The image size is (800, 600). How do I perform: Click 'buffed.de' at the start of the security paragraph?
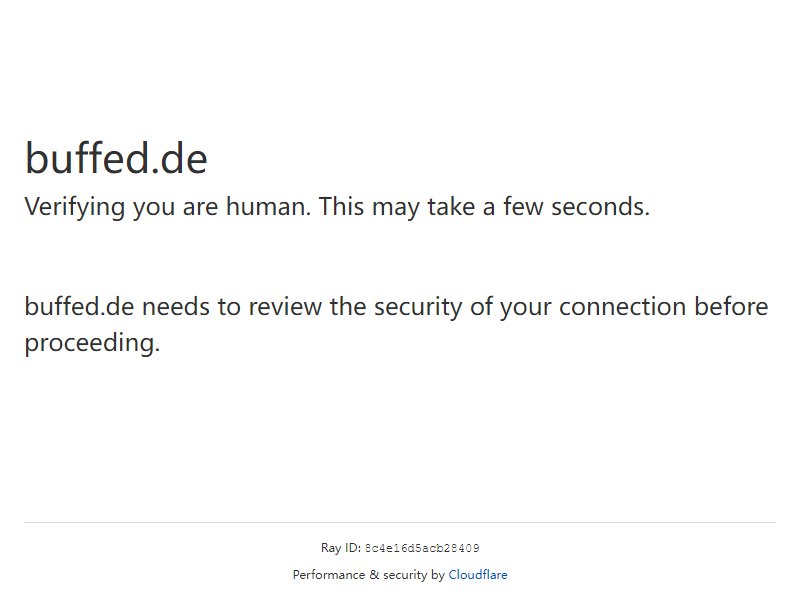tap(80, 307)
